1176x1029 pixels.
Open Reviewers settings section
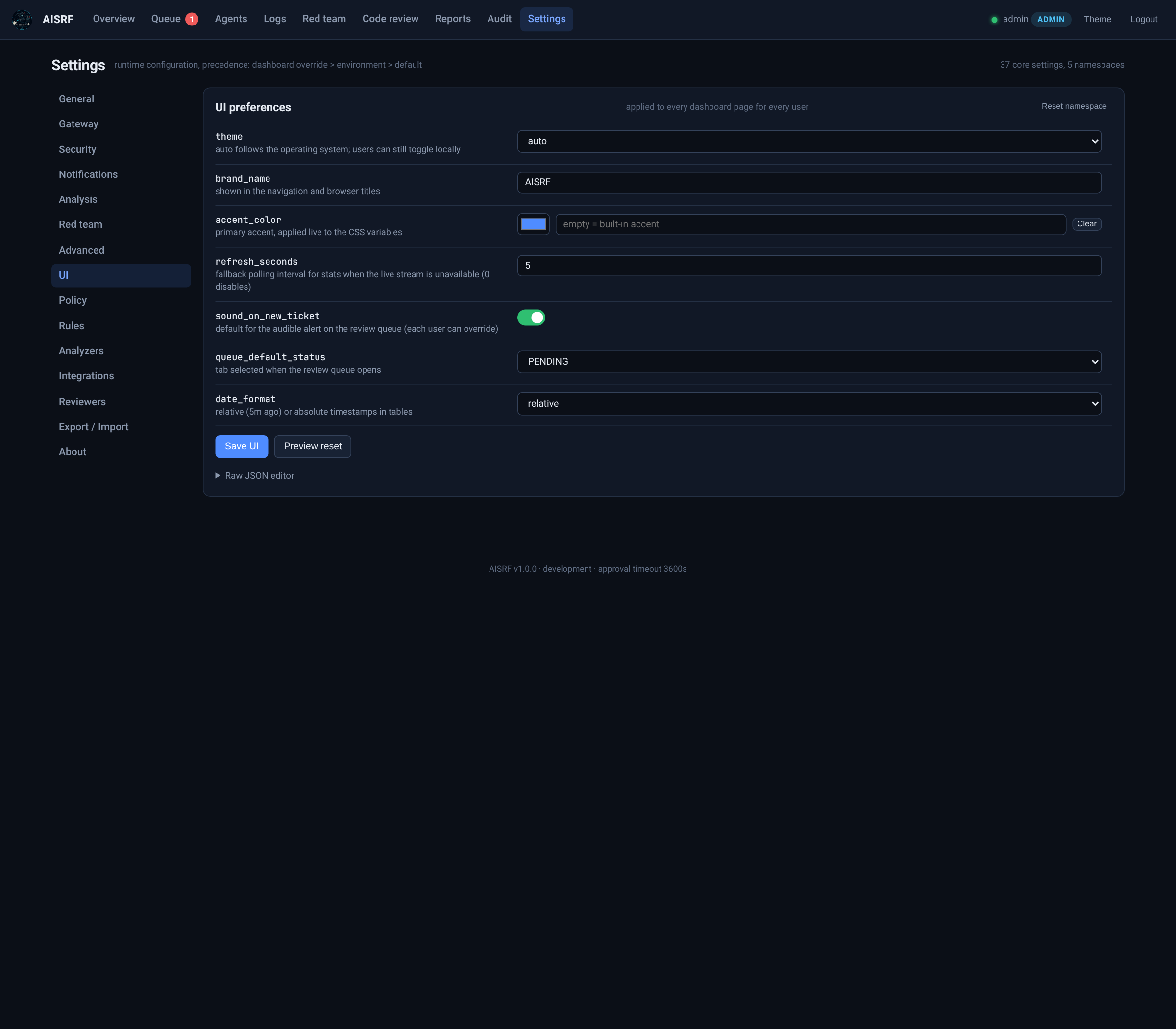point(121,402)
